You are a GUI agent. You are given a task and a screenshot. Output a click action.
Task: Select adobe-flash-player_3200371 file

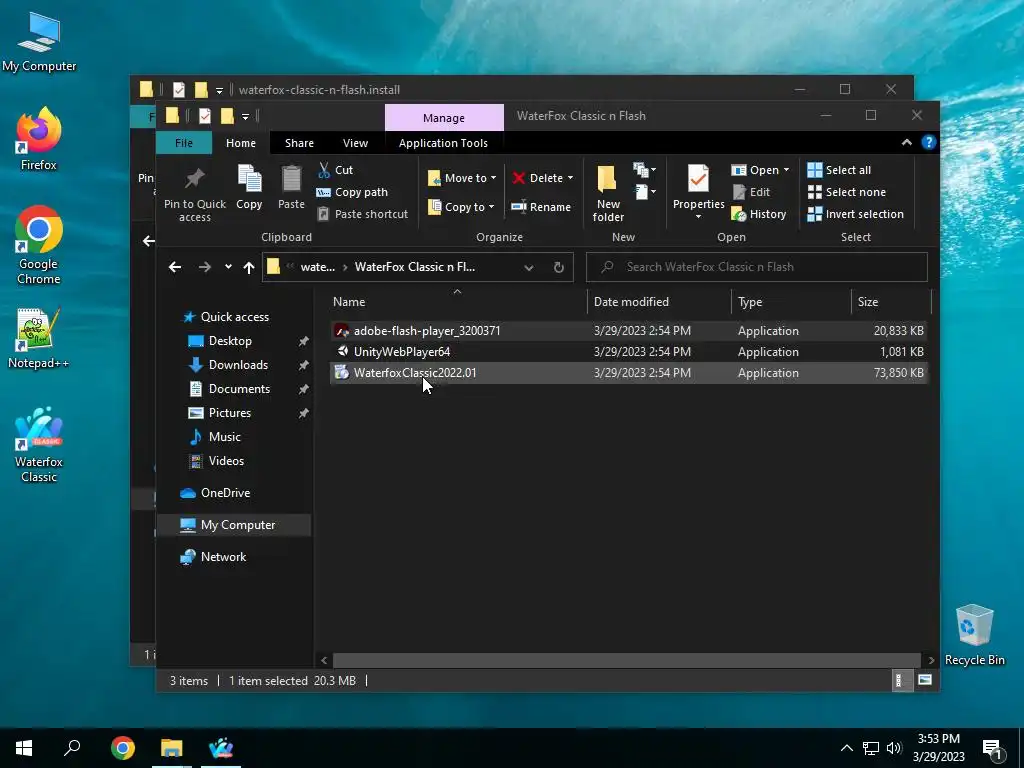(x=628, y=330)
